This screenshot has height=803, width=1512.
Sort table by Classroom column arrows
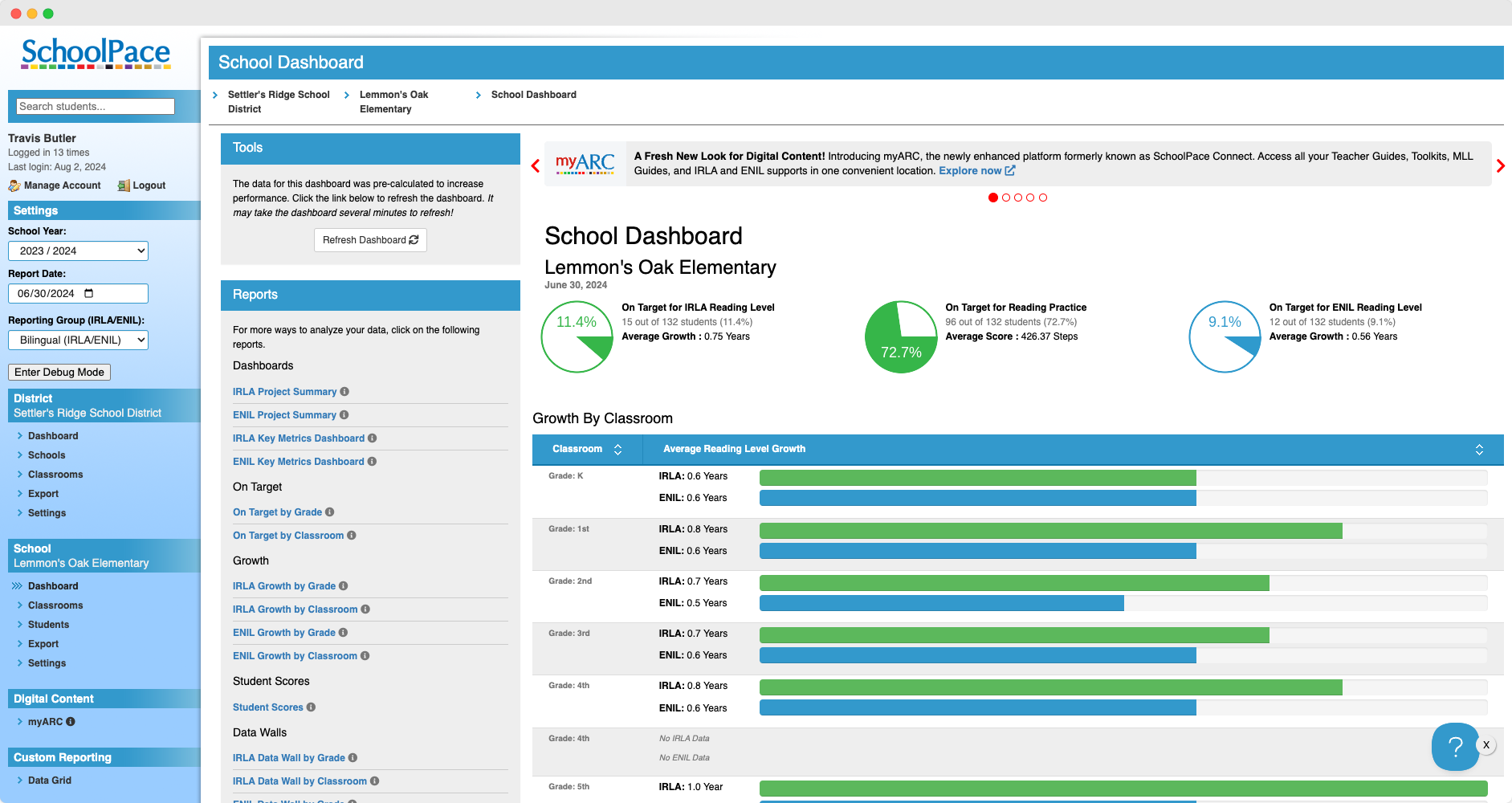coord(617,450)
